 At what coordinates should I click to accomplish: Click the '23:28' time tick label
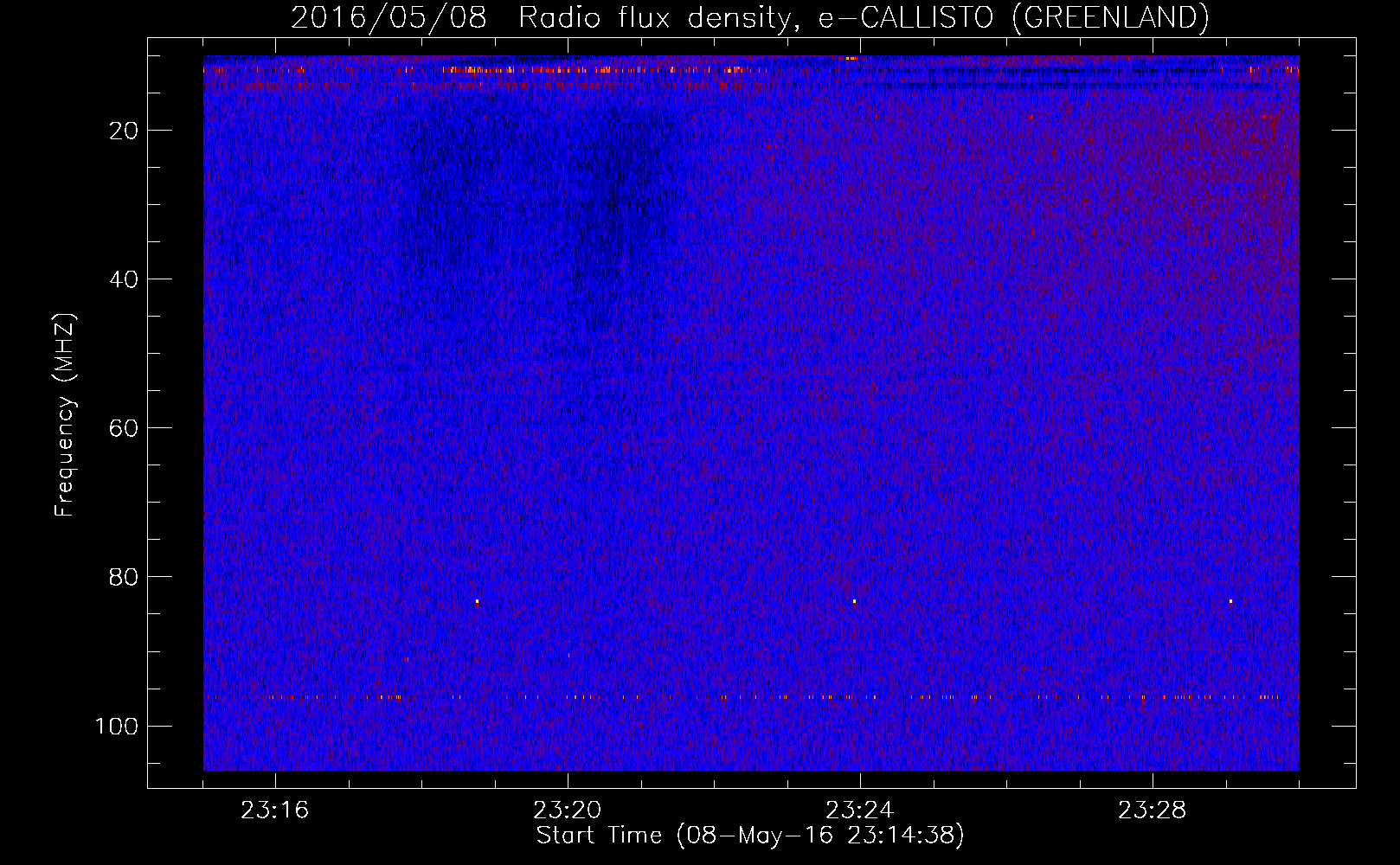click(x=1153, y=811)
